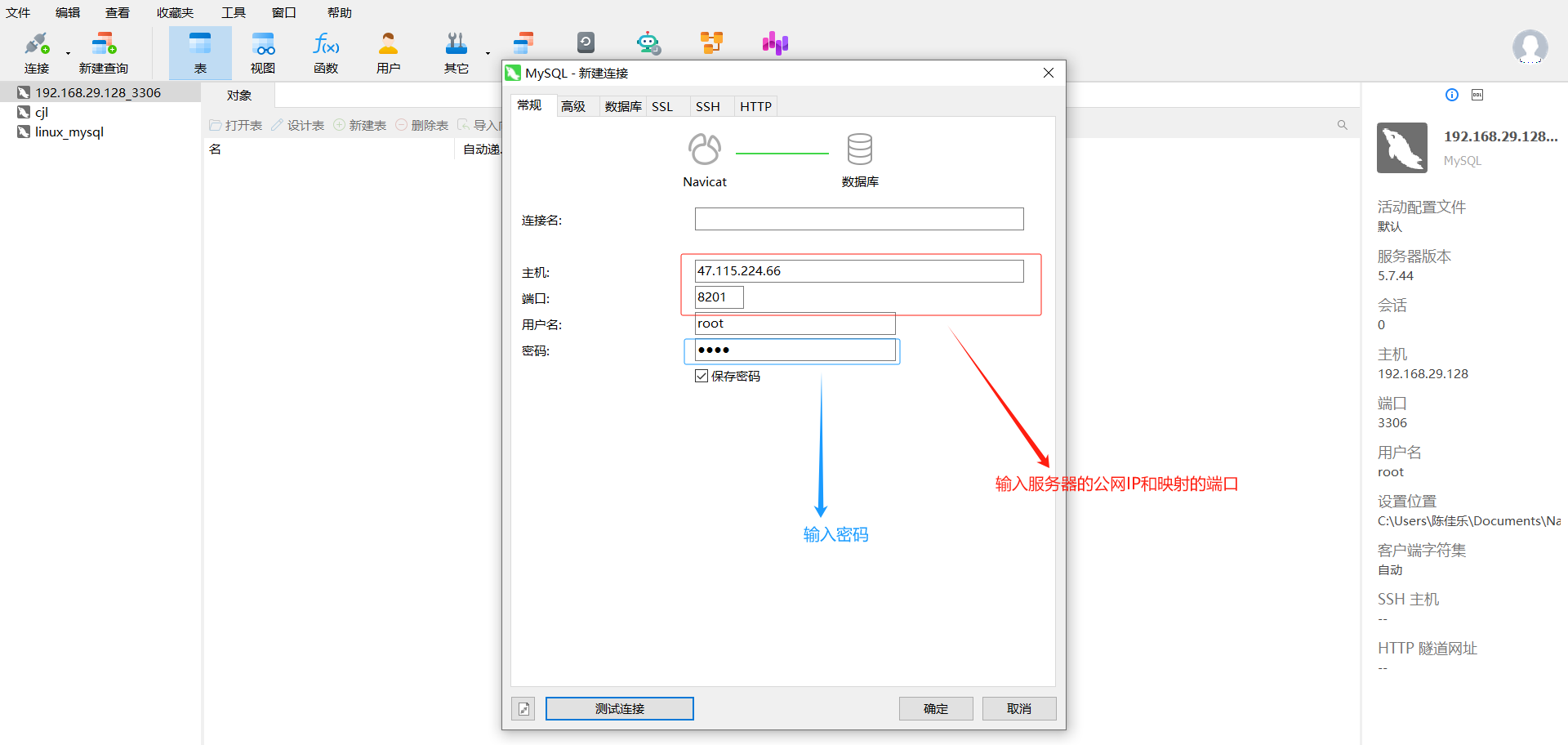Click the 取消 button
Image resolution: width=1568 pixels, height=745 pixels.
click(1019, 709)
